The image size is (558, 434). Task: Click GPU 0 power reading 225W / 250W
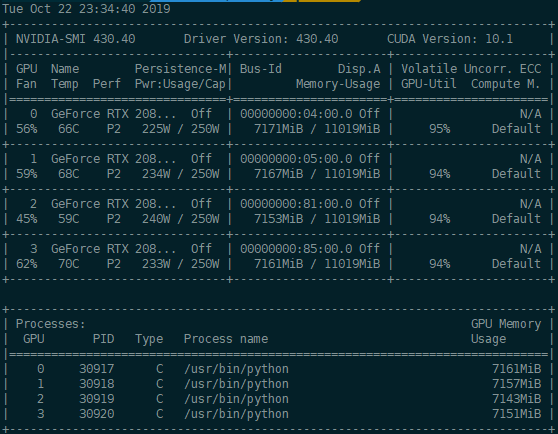click(x=180, y=129)
